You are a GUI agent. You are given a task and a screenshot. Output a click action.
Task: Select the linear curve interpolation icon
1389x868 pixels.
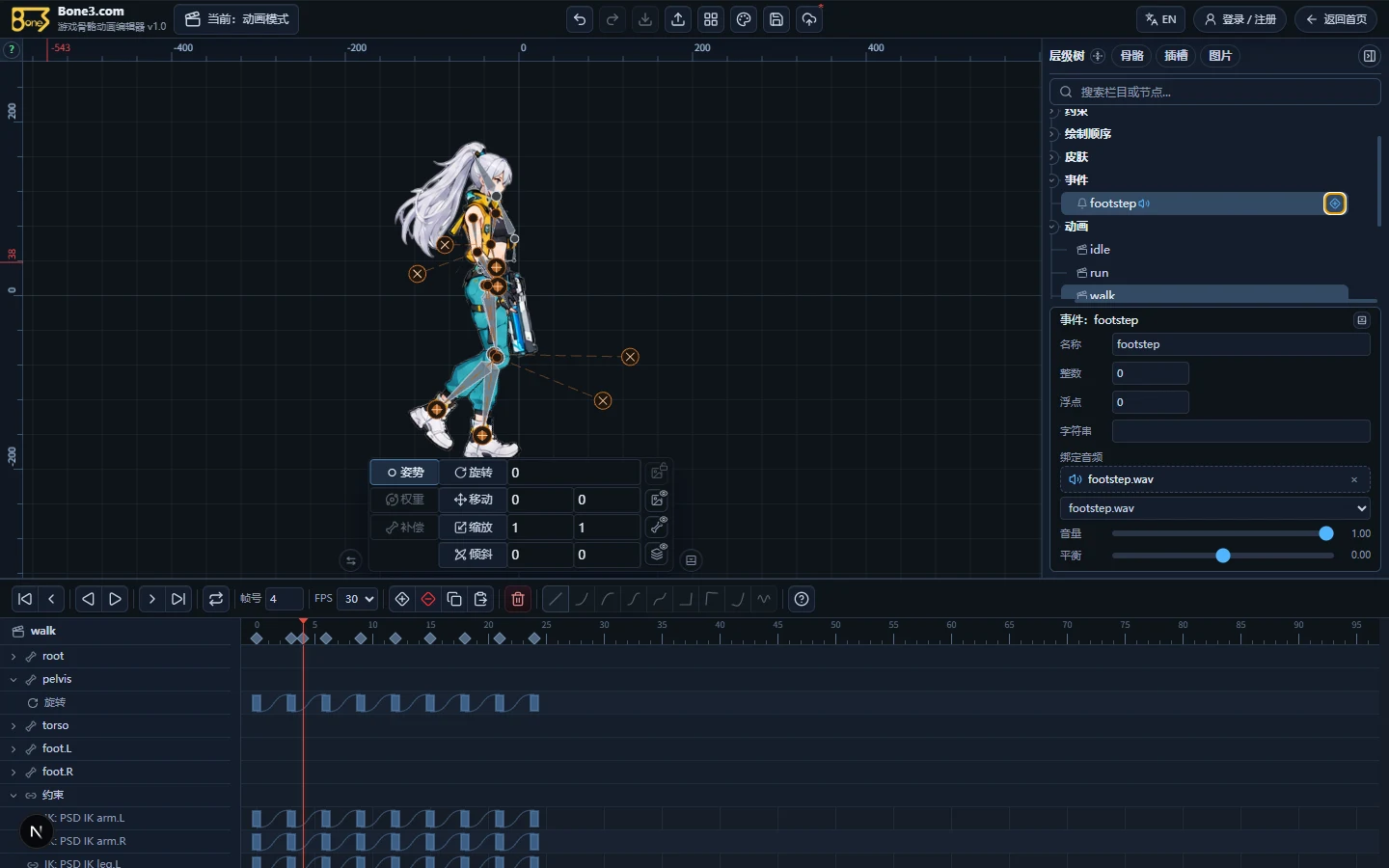(556, 599)
